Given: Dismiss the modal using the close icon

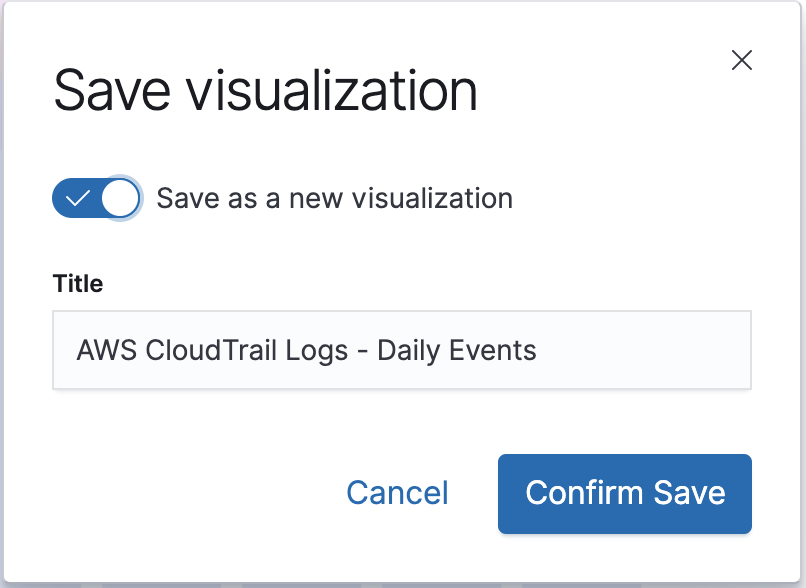Looking at the screenshot, I should click(742, 60).
